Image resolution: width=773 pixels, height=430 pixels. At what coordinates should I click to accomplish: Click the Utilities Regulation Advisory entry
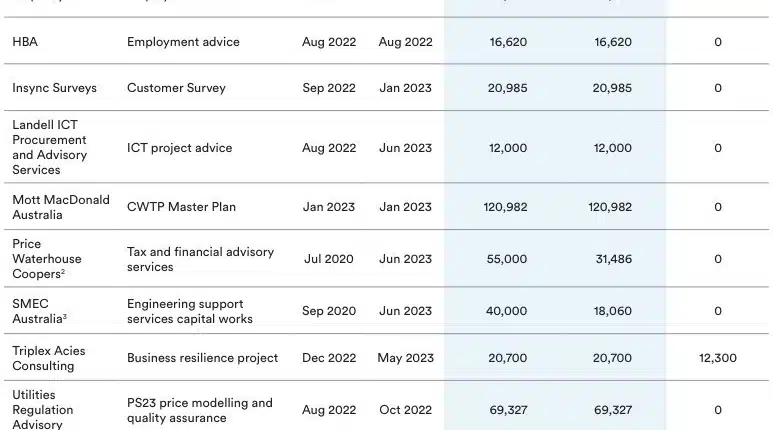tap(44, 410)
